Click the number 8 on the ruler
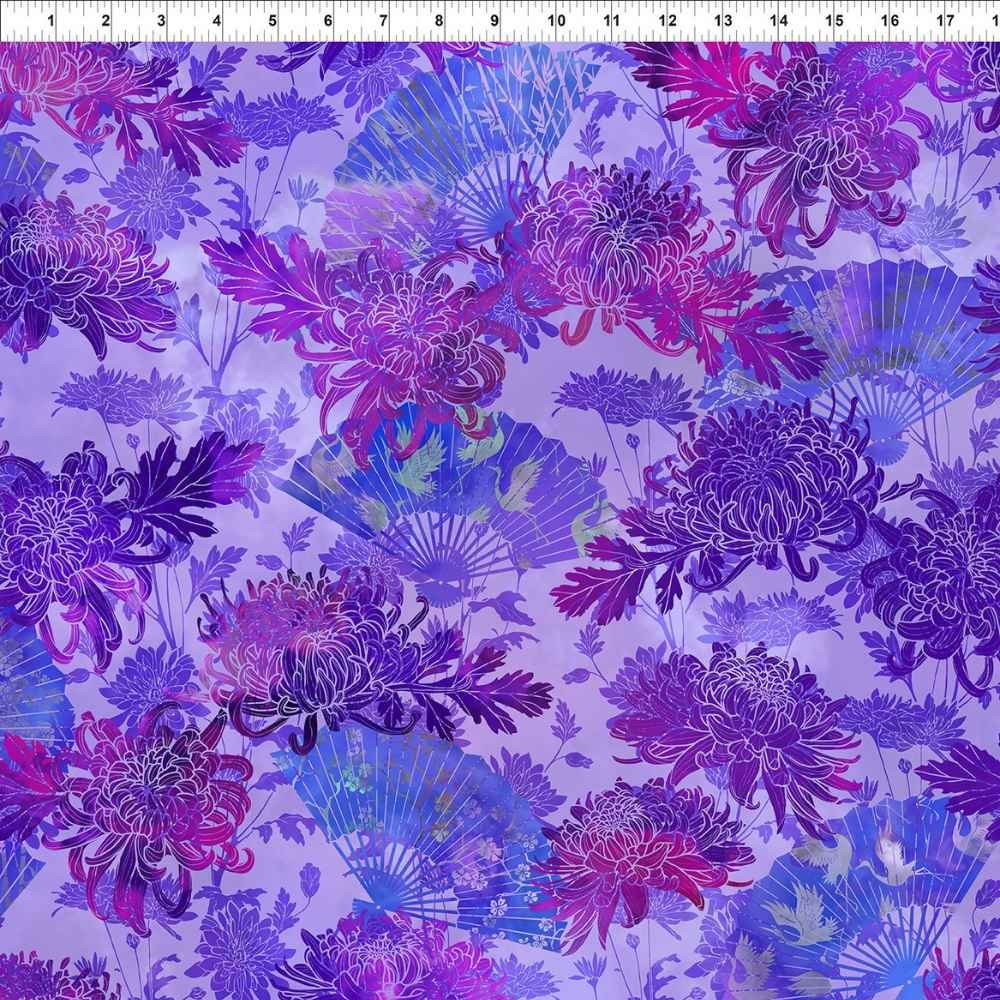1000x1000 pixels. tap(438, 20)
